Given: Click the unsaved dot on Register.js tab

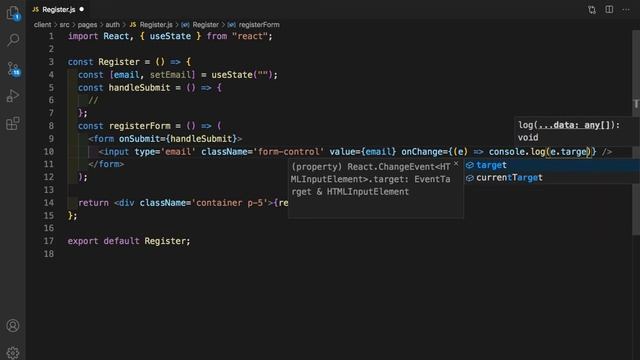Looking at the screenshot, I should (x=82, y=9).
